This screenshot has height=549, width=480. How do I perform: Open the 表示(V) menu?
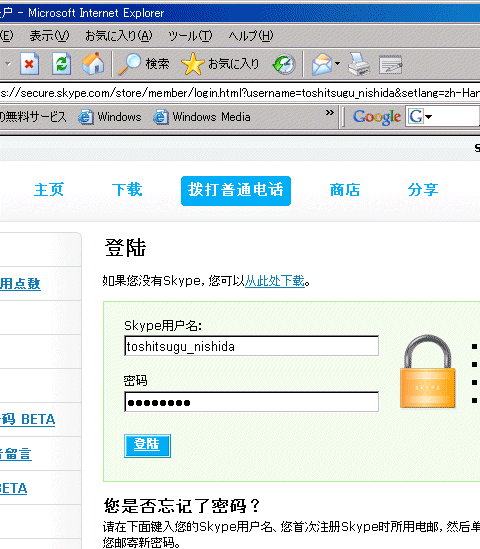pos(49,36)
